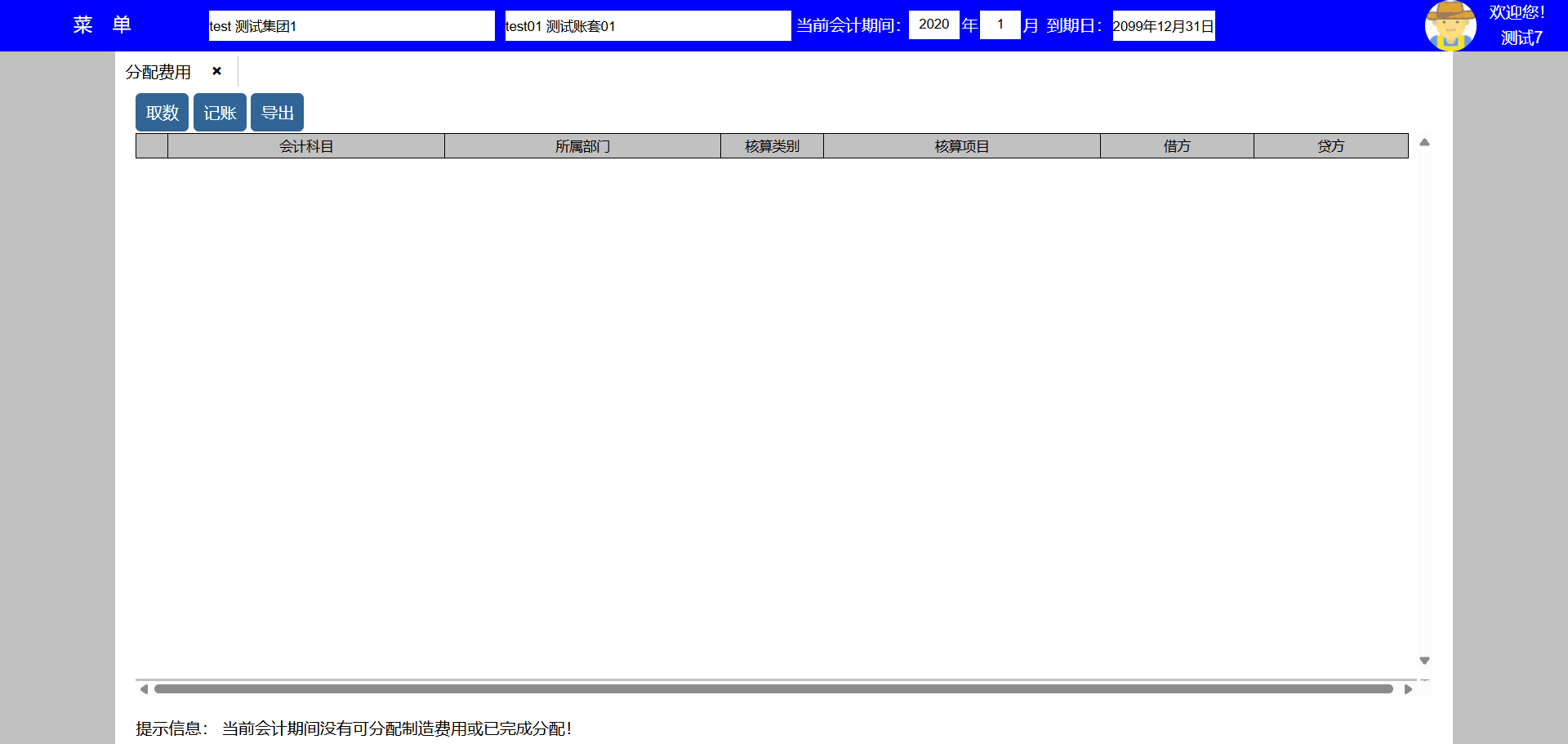
Task: Click the 2099年12月31日 expiry date field
Action: (1163, 26)
